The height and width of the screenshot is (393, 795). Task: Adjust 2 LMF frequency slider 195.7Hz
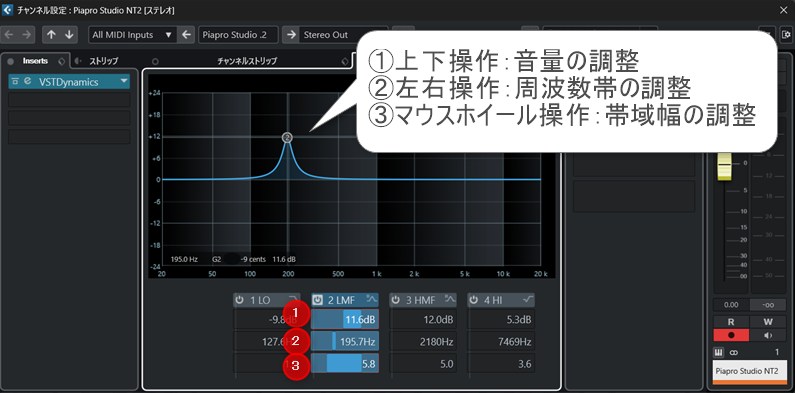point(345,342)
